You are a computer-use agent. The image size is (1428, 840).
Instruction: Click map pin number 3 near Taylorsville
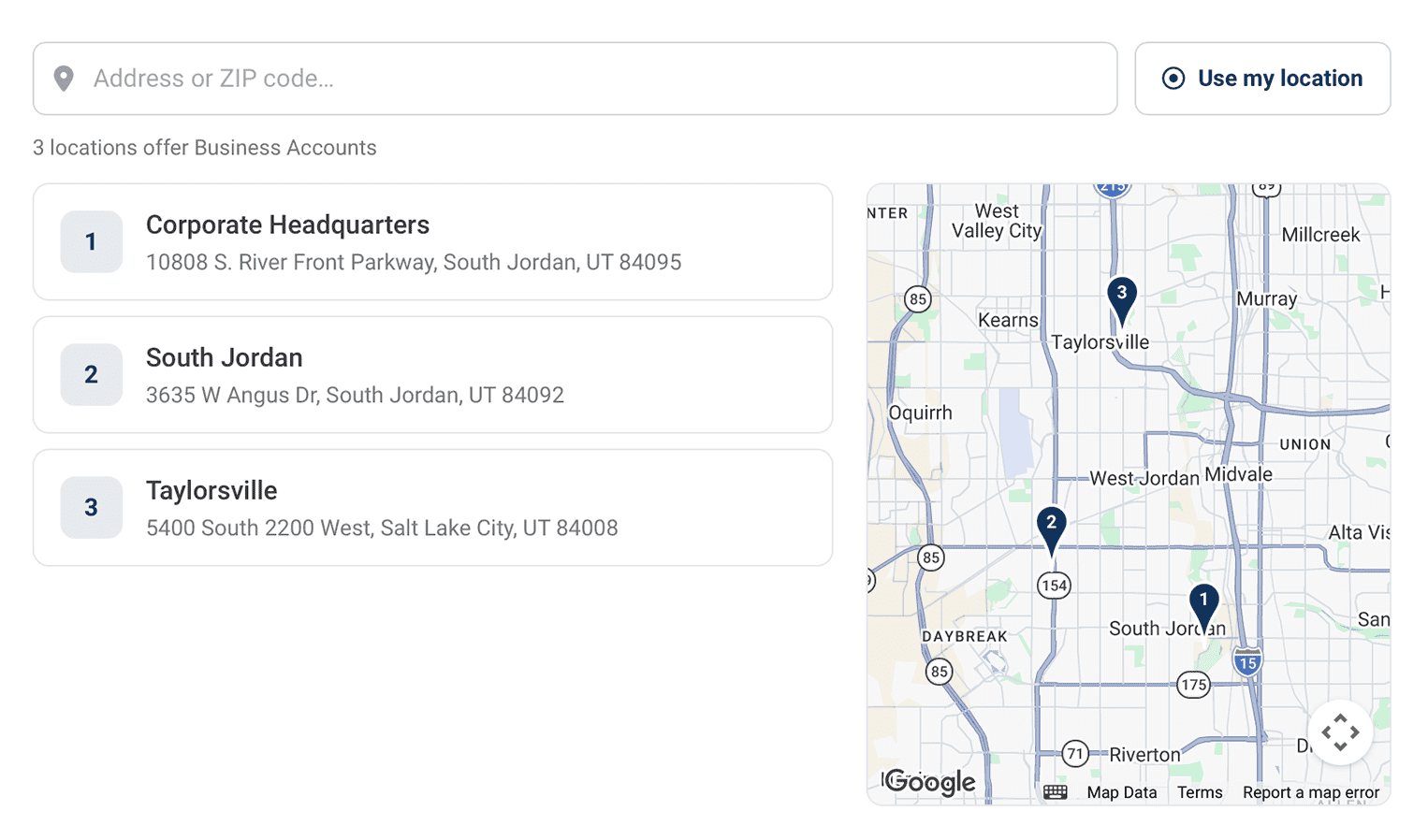point(1121,298)
